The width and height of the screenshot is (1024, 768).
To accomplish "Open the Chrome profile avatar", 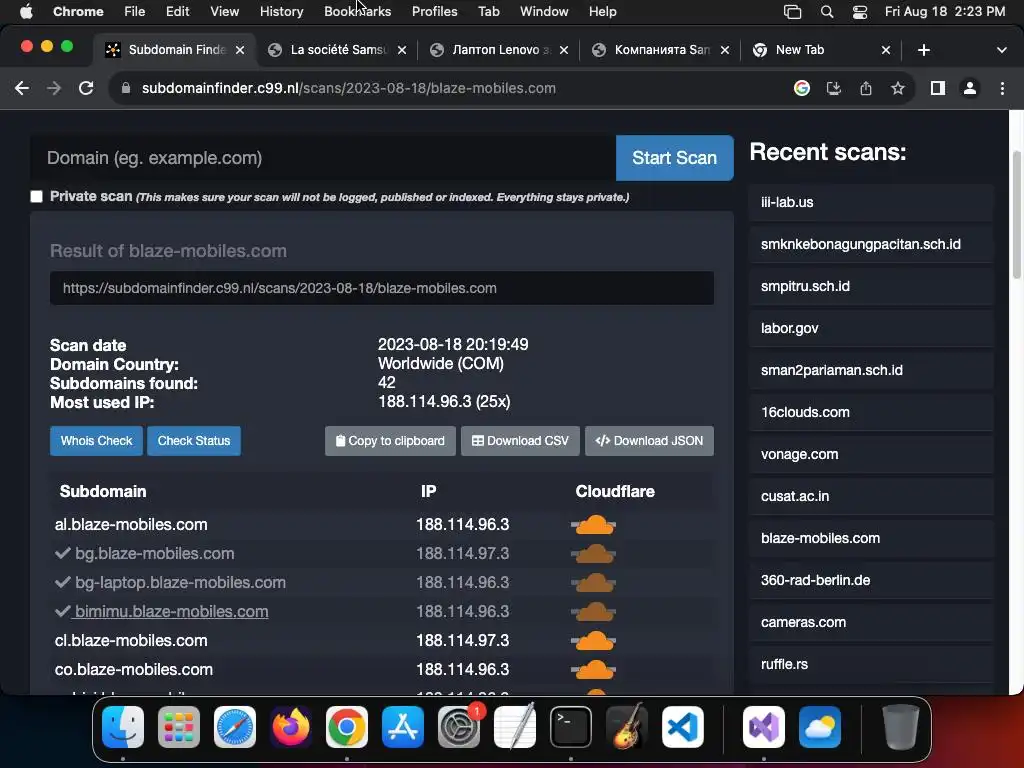I will coord(970,88).
